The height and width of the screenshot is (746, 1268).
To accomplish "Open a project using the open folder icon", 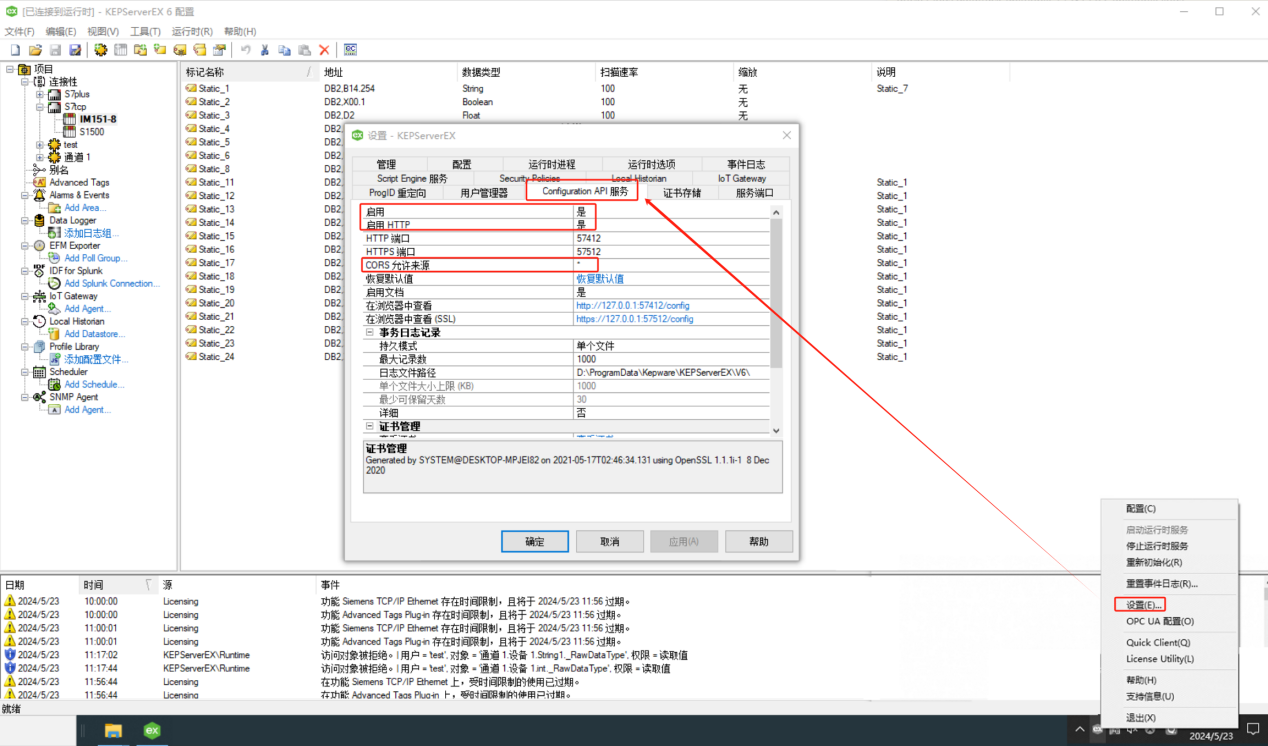I will point(37,49).
